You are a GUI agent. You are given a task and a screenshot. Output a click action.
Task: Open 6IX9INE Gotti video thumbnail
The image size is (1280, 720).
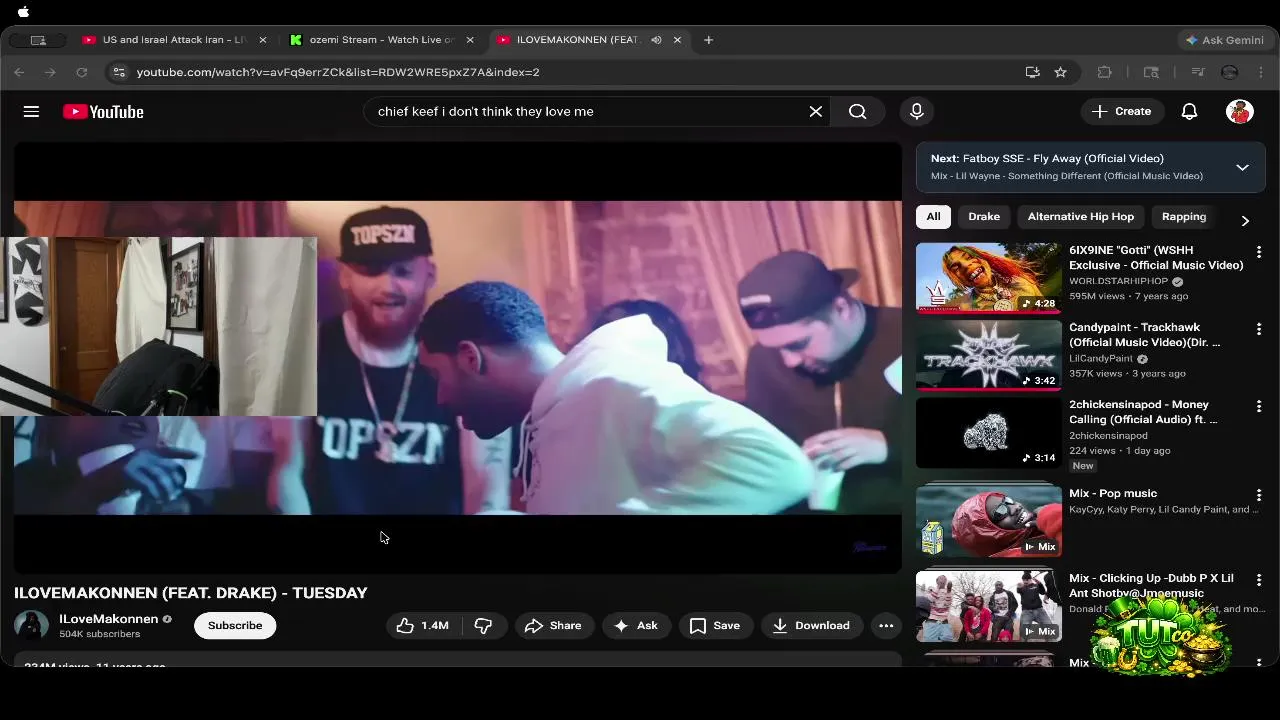[989, 278]
